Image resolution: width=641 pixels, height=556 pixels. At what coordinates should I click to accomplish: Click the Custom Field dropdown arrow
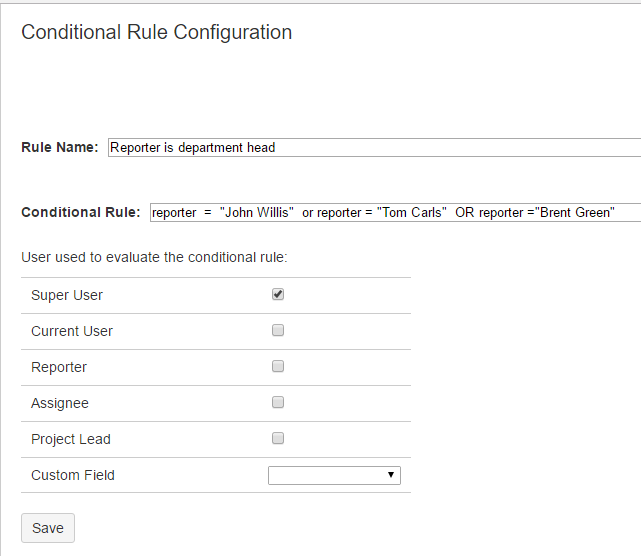(x=391, y=476)
